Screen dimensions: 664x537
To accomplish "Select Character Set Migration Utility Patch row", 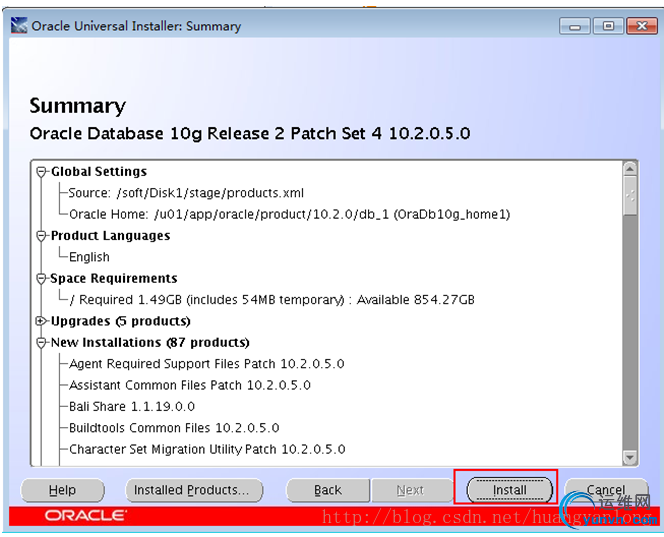I will 207,449.
